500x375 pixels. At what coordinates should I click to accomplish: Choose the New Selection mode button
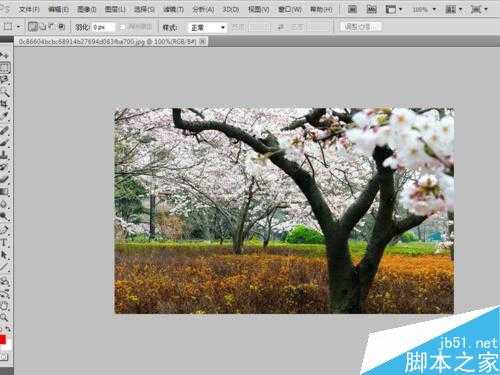coord(32,27)
